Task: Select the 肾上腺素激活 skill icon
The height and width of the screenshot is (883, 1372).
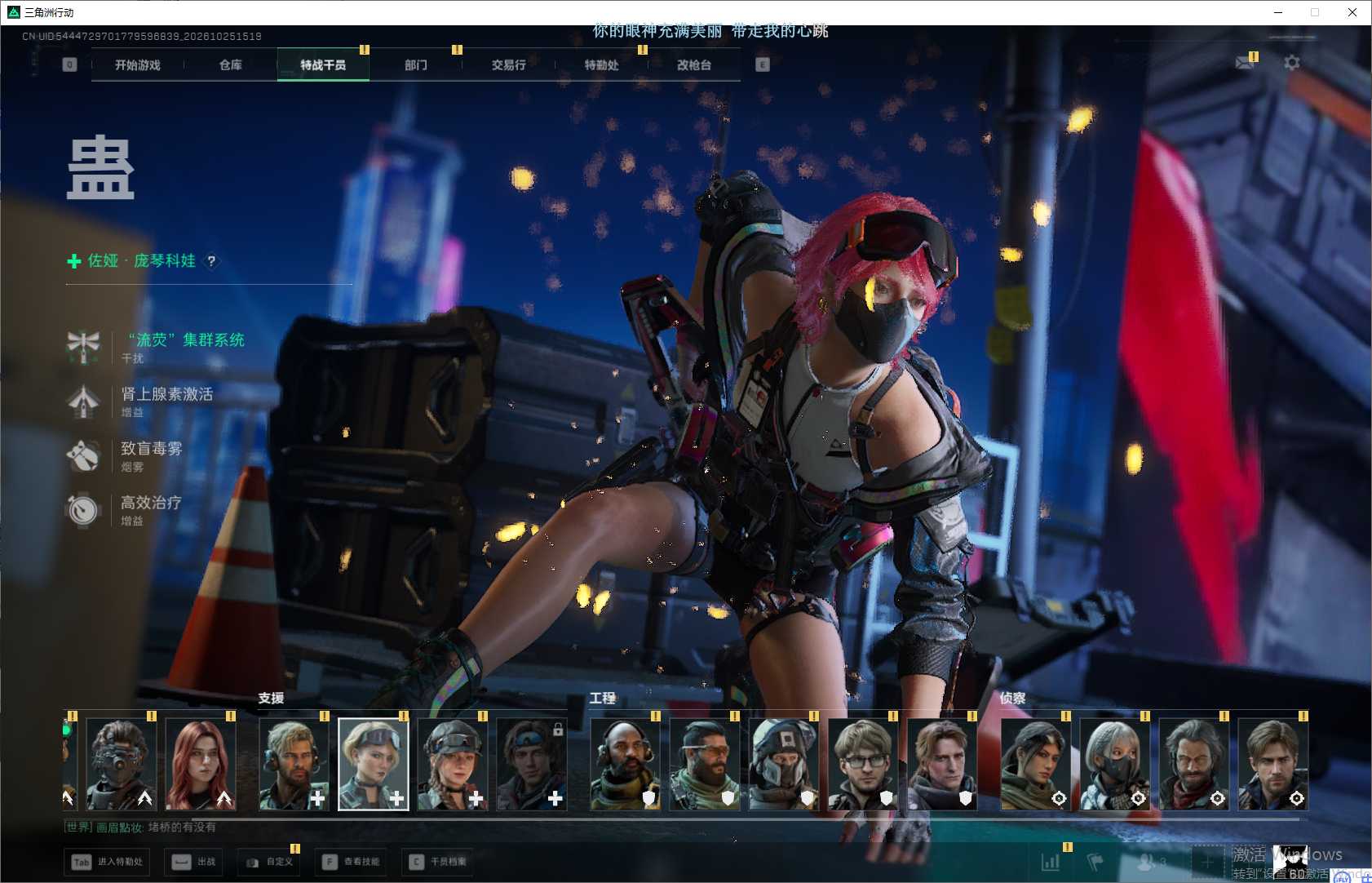Action: tap(83, 402)
